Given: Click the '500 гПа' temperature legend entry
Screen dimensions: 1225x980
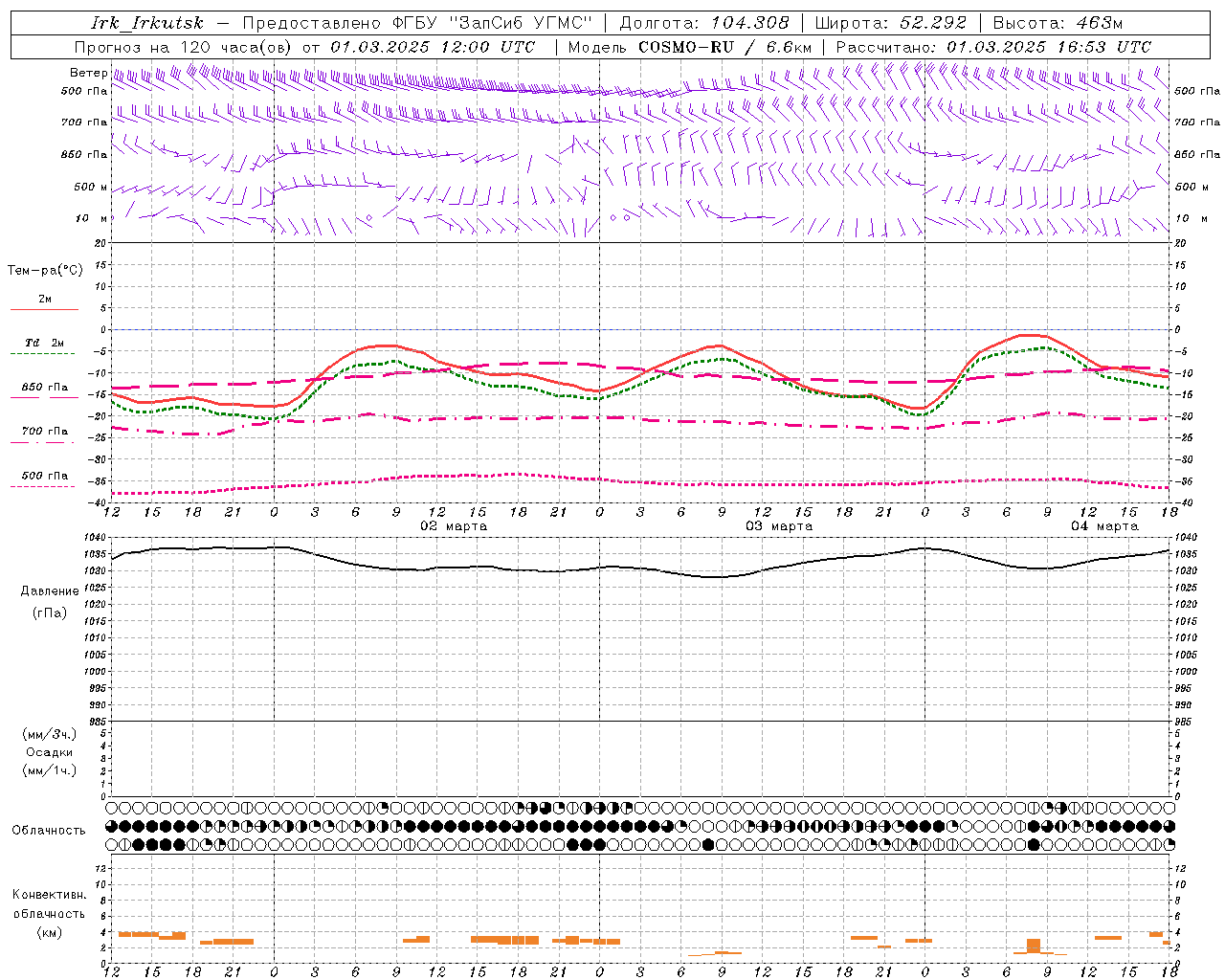Looking at the screenshot, I should coord(45,476).
